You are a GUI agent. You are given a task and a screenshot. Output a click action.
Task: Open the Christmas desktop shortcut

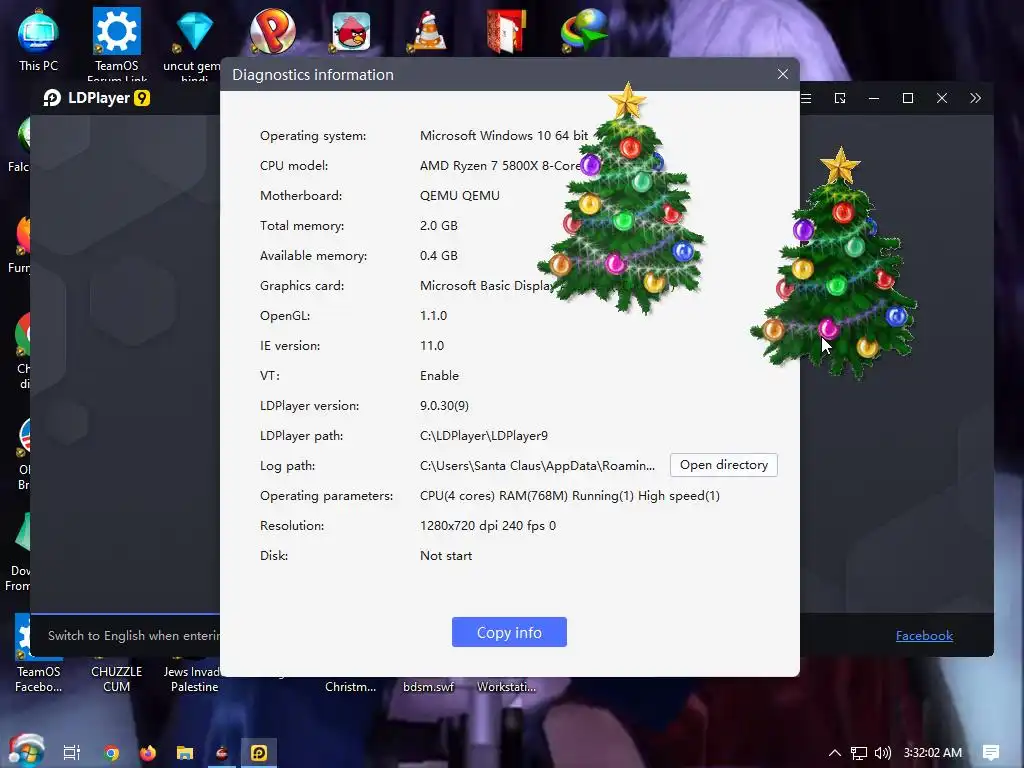coord(351,686)
